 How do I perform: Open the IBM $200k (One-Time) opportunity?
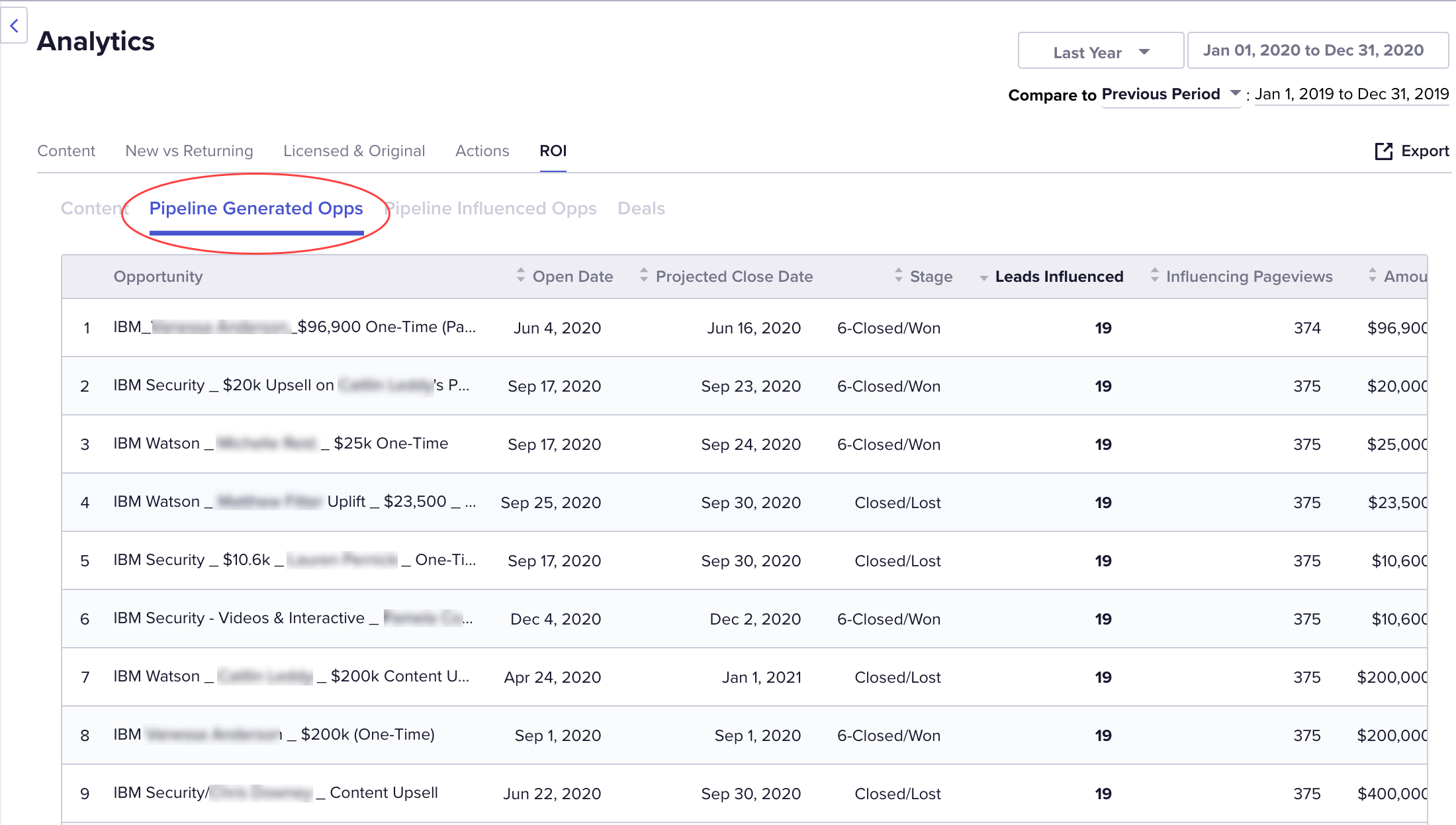click(274, 735)
